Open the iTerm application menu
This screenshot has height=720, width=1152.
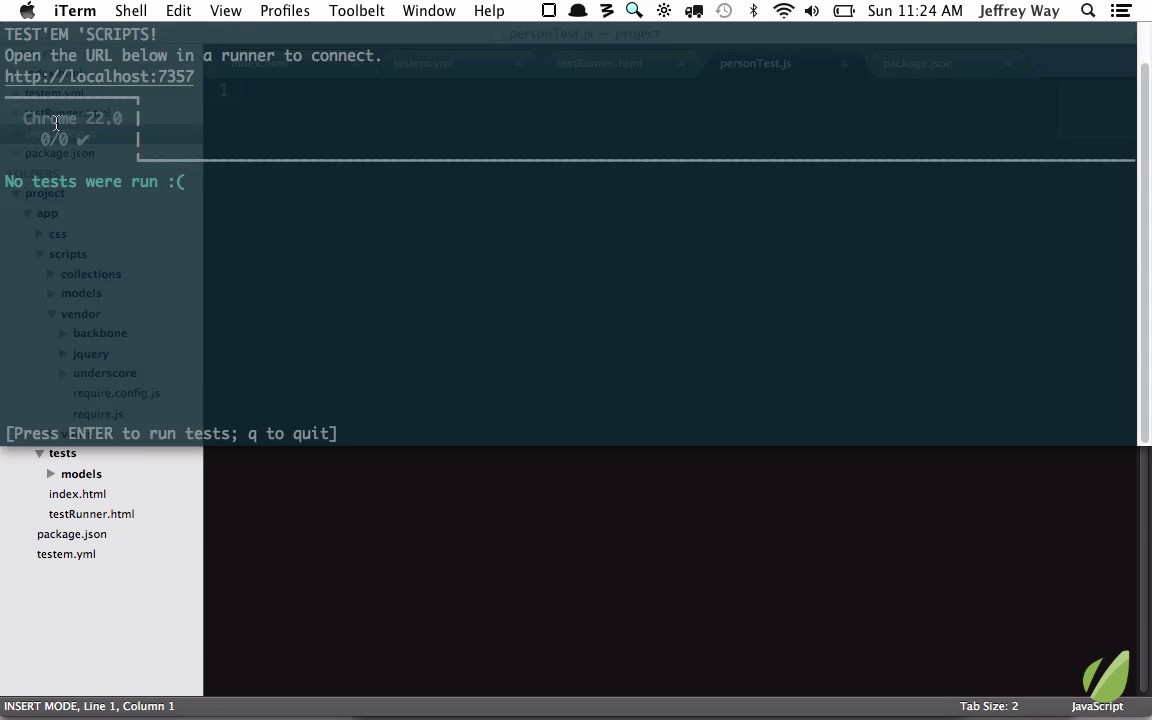[x=75, y=10]
